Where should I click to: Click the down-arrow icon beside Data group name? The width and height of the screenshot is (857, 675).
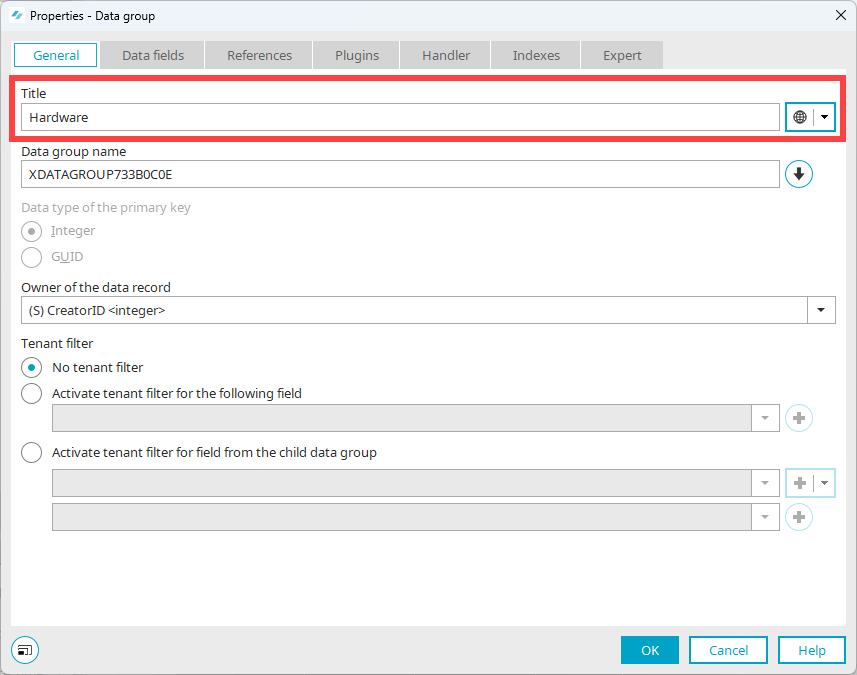click(799, 174)
